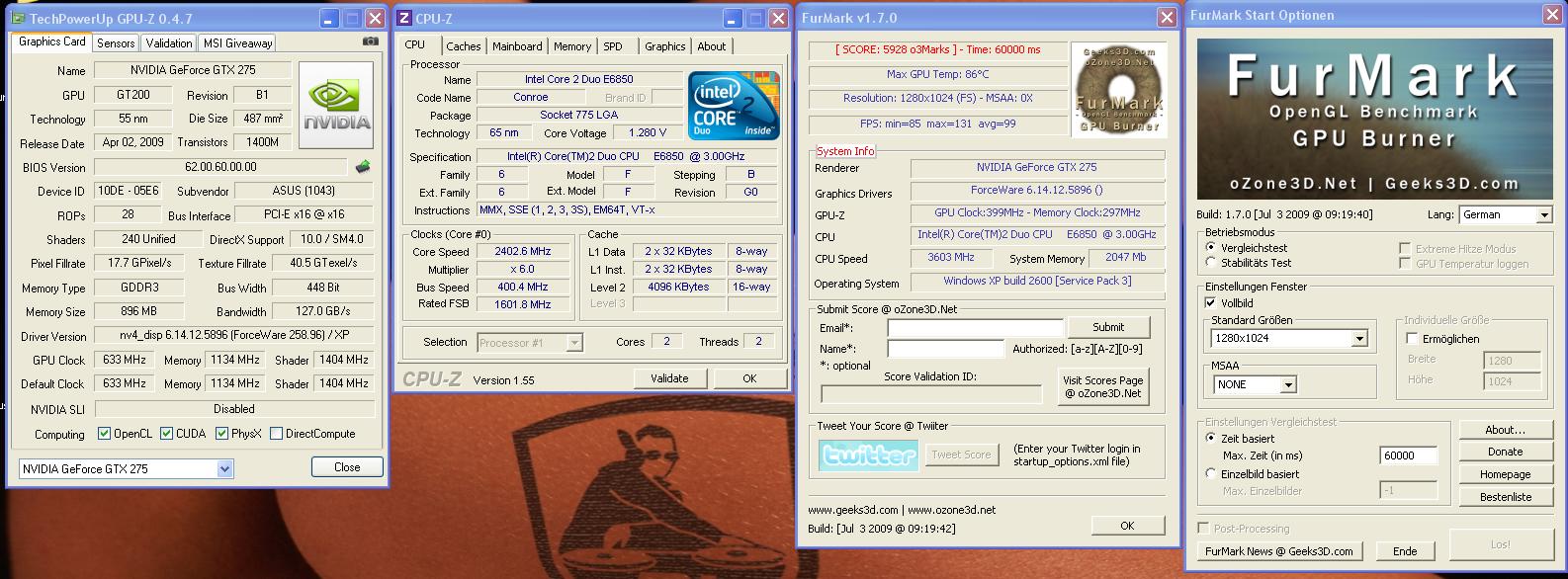The height and width of the screenshot is (579, 1568).
Task: Click the GPU-Z screenshot camera icon
Action: click(x=371, y=41)
